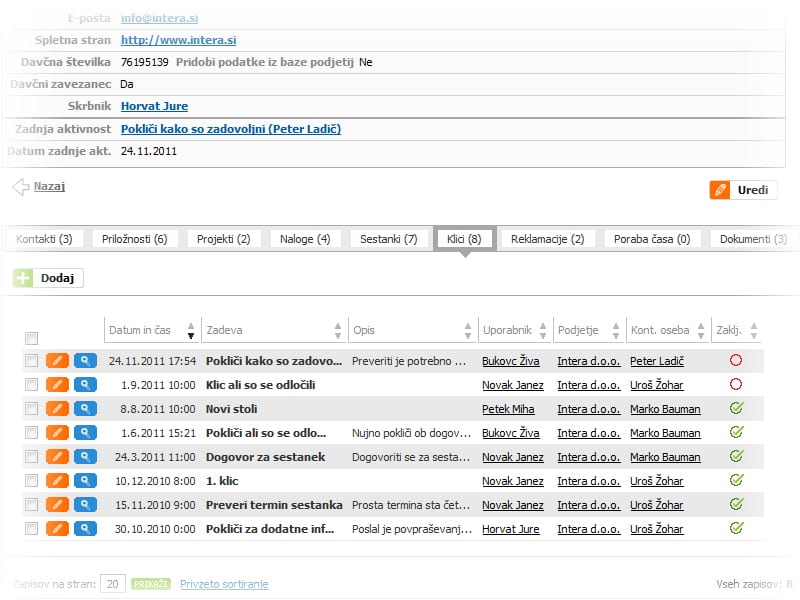The image size is (800, 600).
Task: Check the box for Klic ali so se odločili
Action: pos(31,384)
